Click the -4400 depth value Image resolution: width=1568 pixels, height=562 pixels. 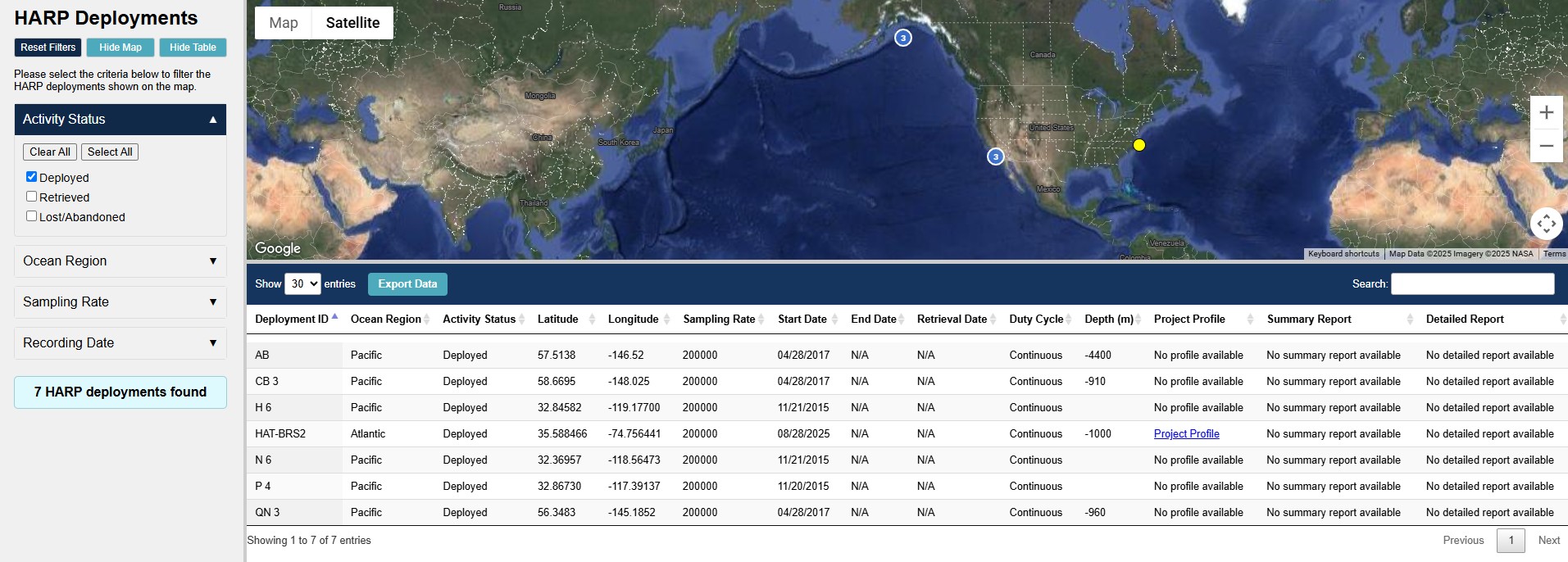1098,356
